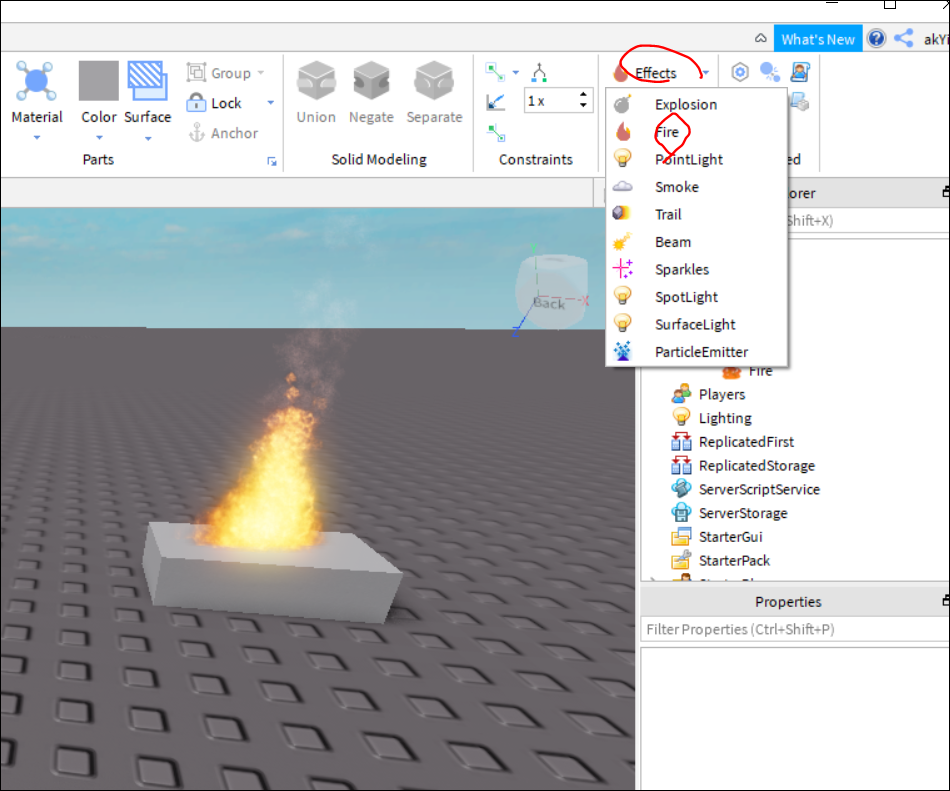The image size is (950, 791).
Task: Choose SpotLight from the Effects menu
Action: point(696,297)
